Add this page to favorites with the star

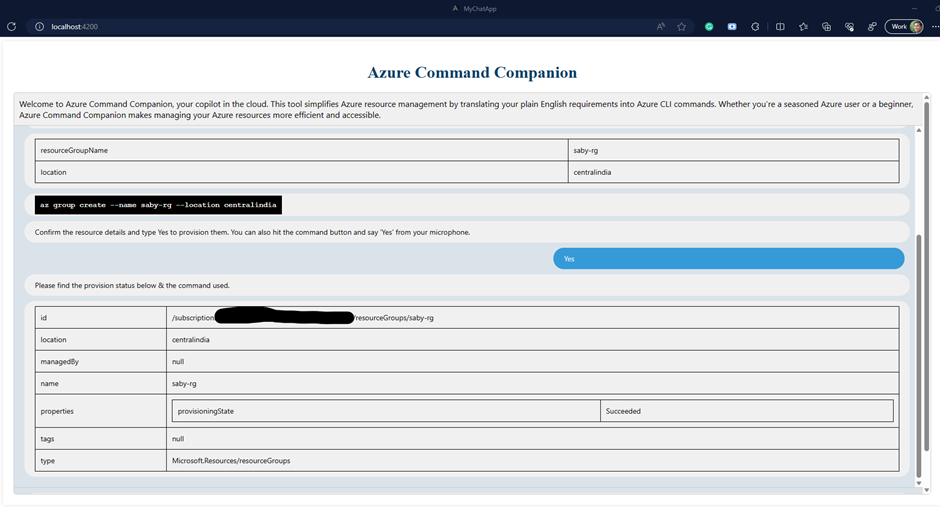click(682, 26)
